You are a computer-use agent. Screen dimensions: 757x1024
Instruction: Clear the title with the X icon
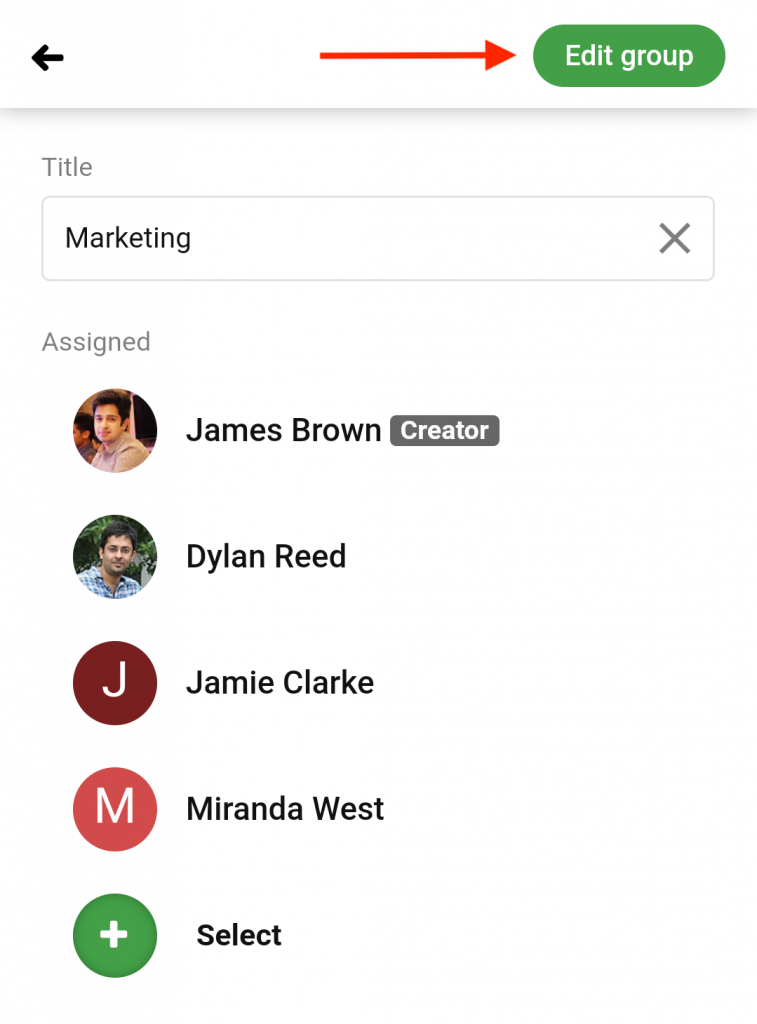point(674,238)
